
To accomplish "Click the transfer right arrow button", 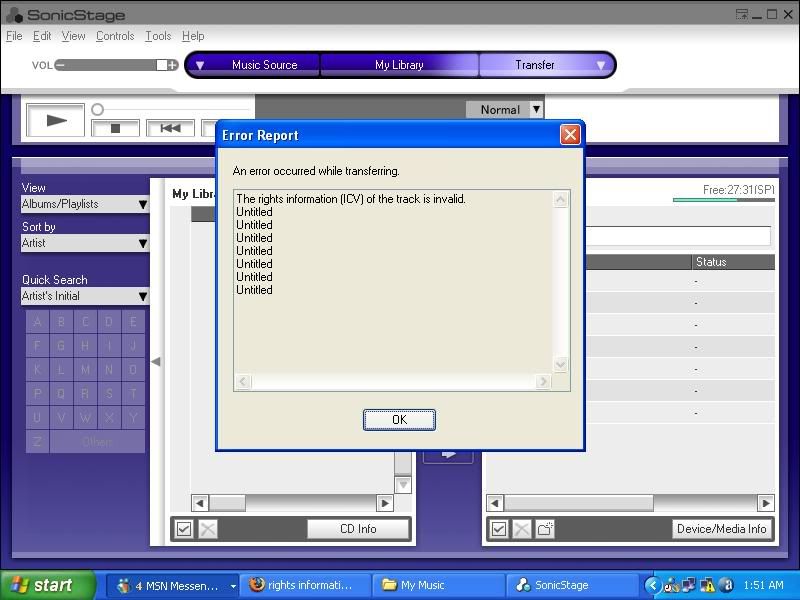I will coord(448,455).
